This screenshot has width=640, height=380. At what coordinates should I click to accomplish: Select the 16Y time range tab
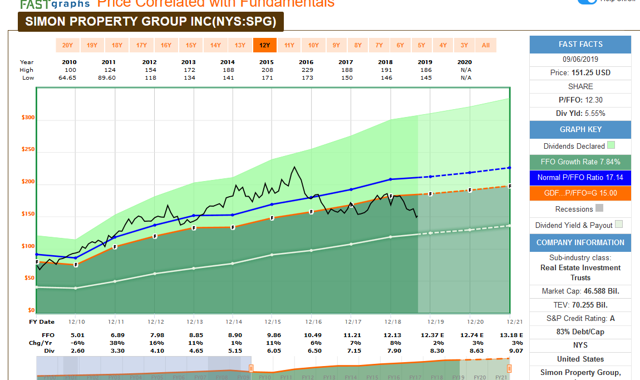click(x=166, y=45)
